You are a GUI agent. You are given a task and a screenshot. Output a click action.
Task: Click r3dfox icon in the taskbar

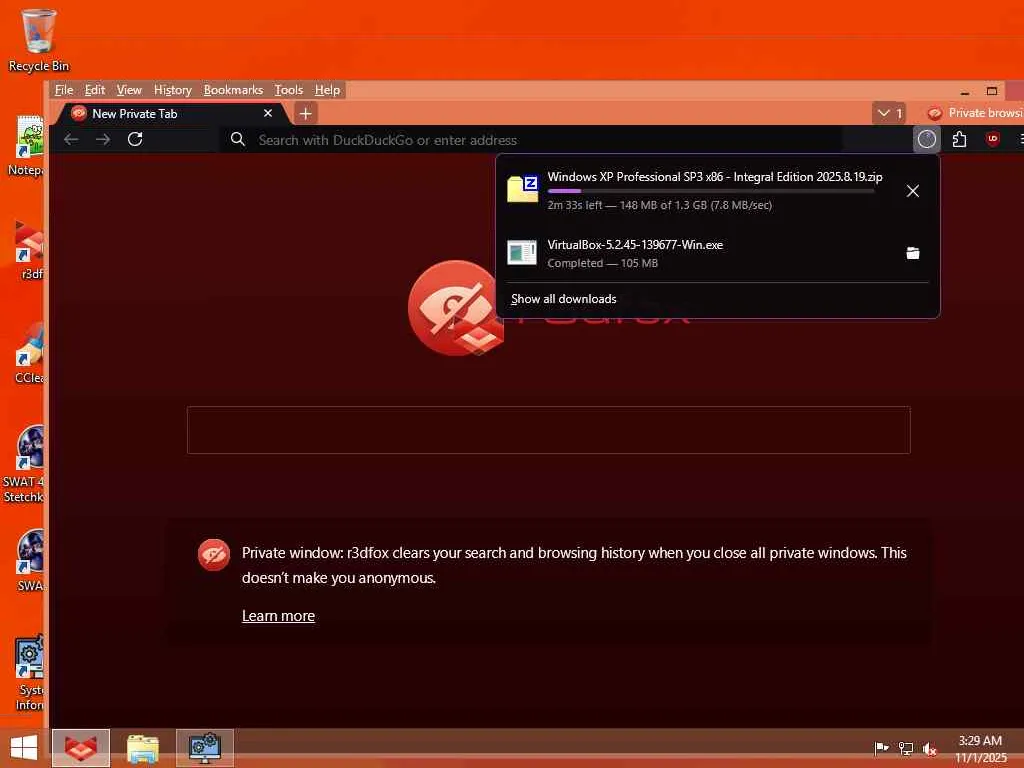point(81,748)
